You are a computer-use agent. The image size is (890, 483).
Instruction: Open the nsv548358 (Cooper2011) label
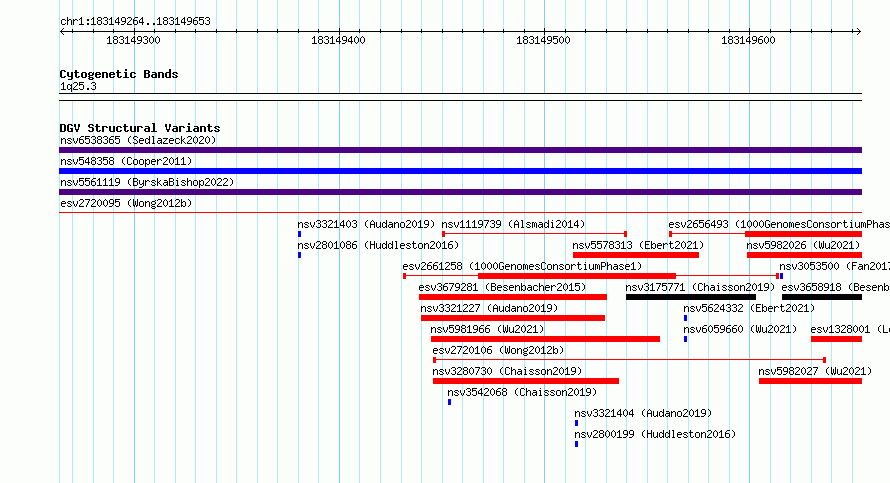[126, 161]
